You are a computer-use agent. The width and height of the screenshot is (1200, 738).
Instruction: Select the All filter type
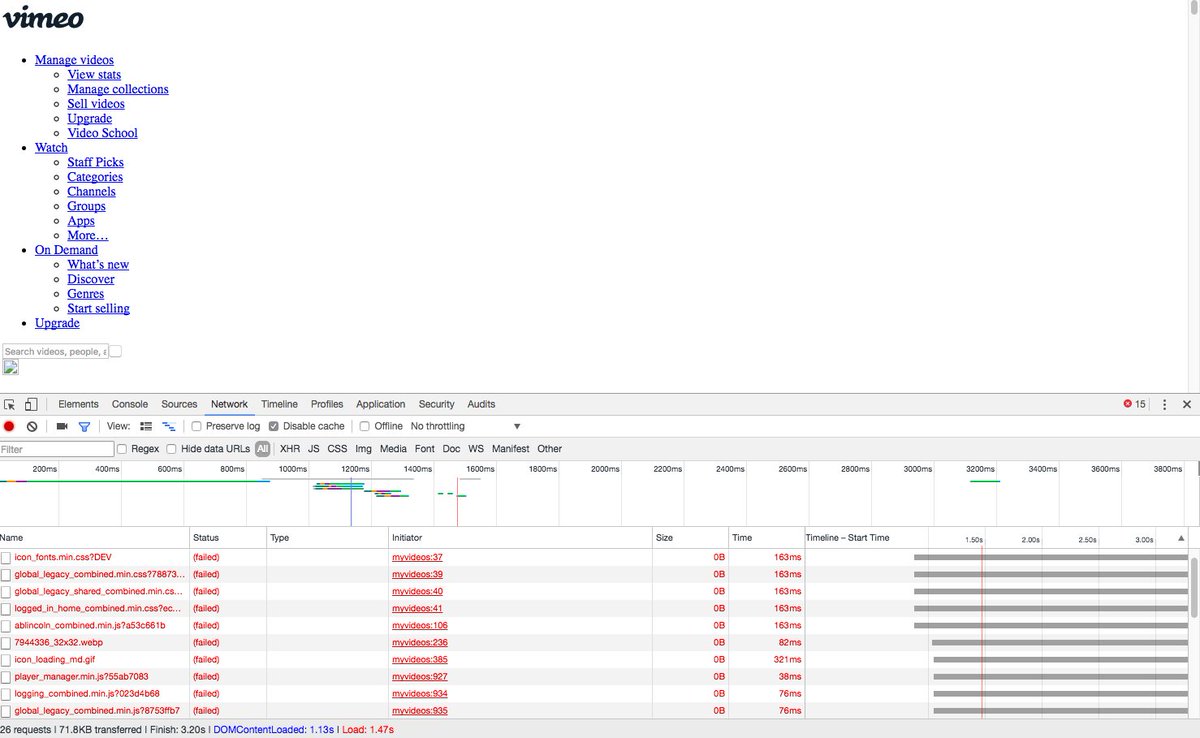pos(262,449)
